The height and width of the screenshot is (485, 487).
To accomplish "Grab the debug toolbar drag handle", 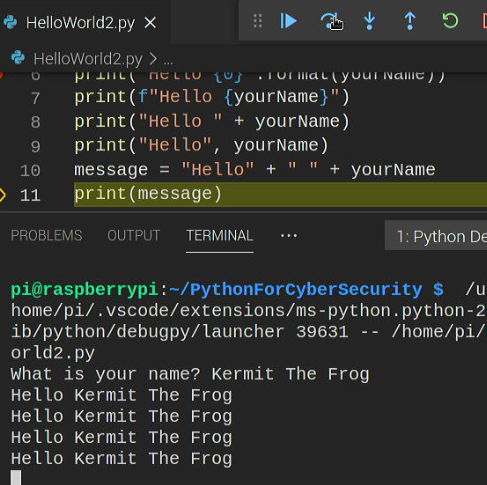I will pos(257,21).
